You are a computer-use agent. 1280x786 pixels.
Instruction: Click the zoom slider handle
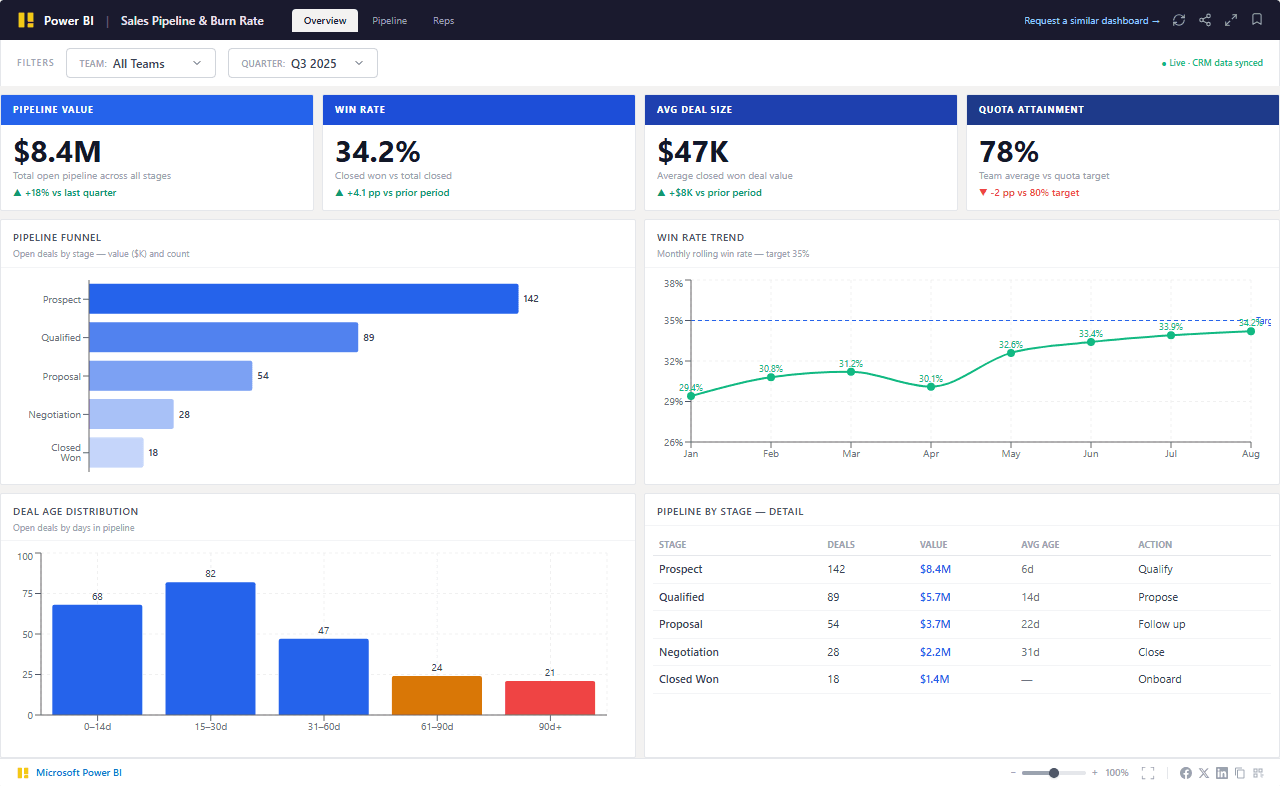1054,773
